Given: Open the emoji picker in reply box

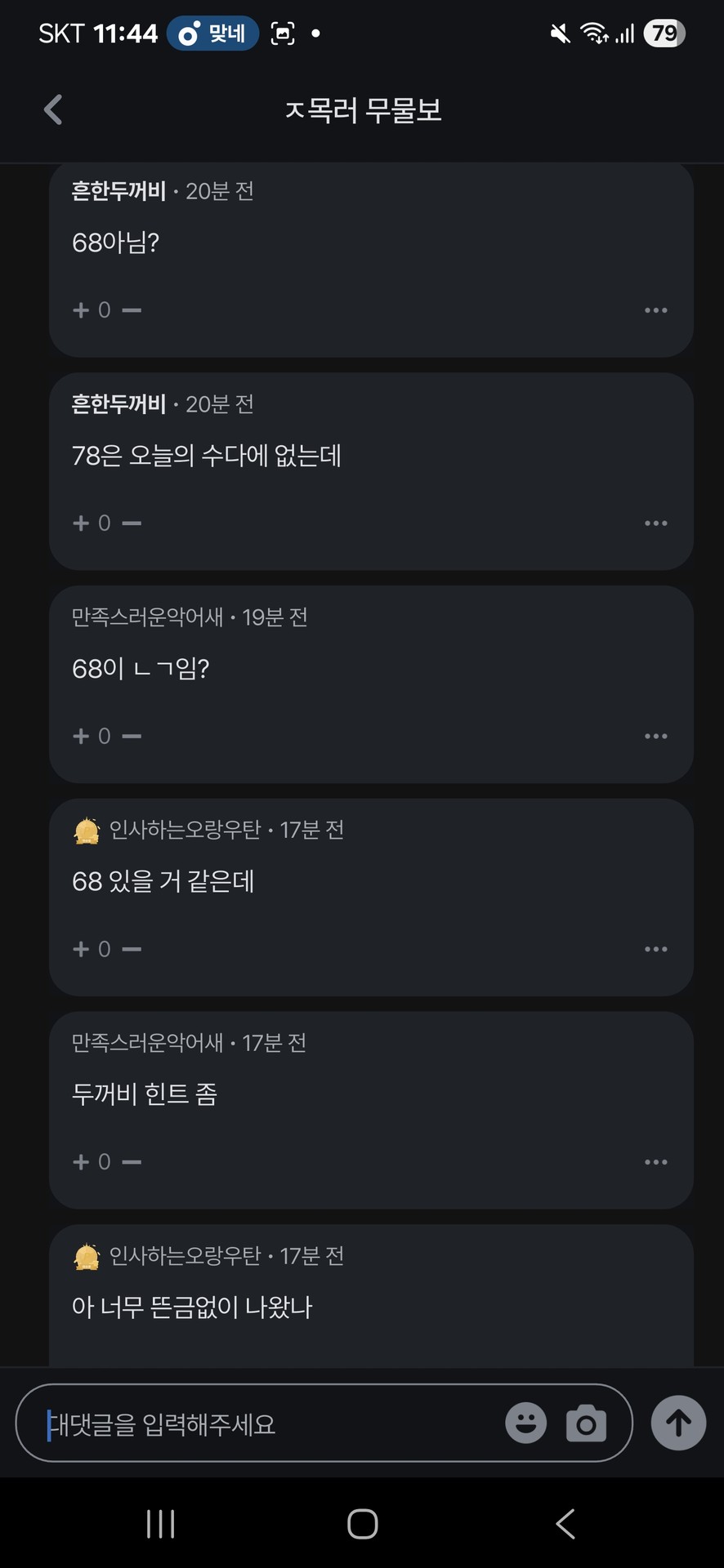Looking at the screenshot, I should point(525,1423).
